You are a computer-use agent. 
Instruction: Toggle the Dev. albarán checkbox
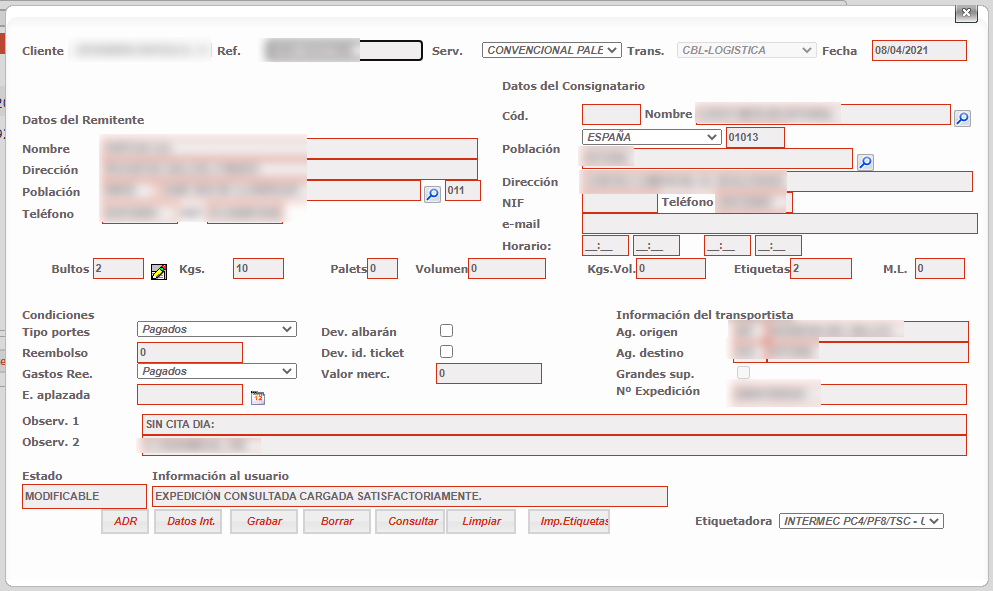[x=446, y=331]
